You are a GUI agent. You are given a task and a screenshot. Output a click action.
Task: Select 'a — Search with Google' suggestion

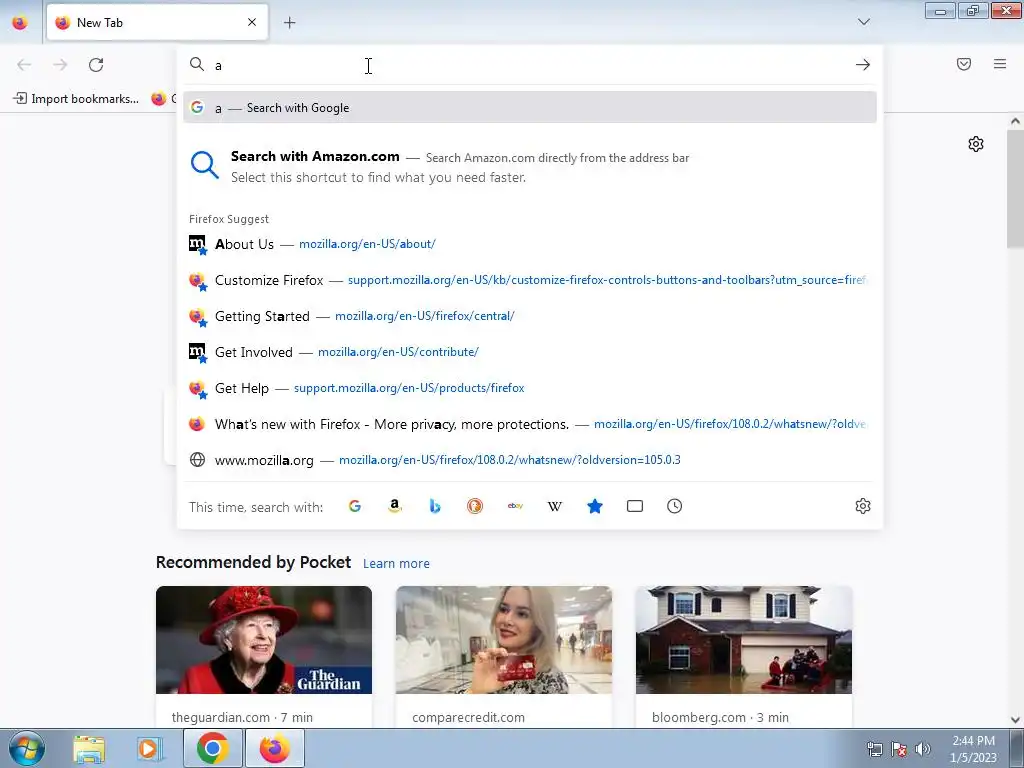(530, 108)
